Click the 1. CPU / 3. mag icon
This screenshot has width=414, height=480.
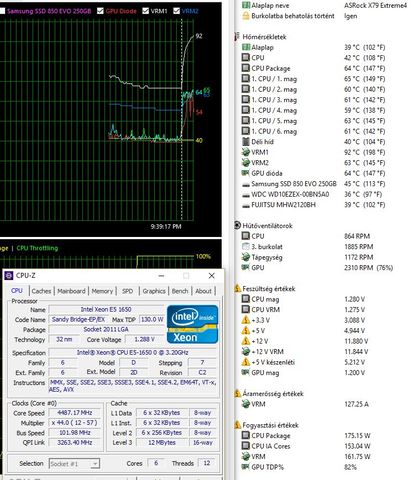tap(246, 100)
